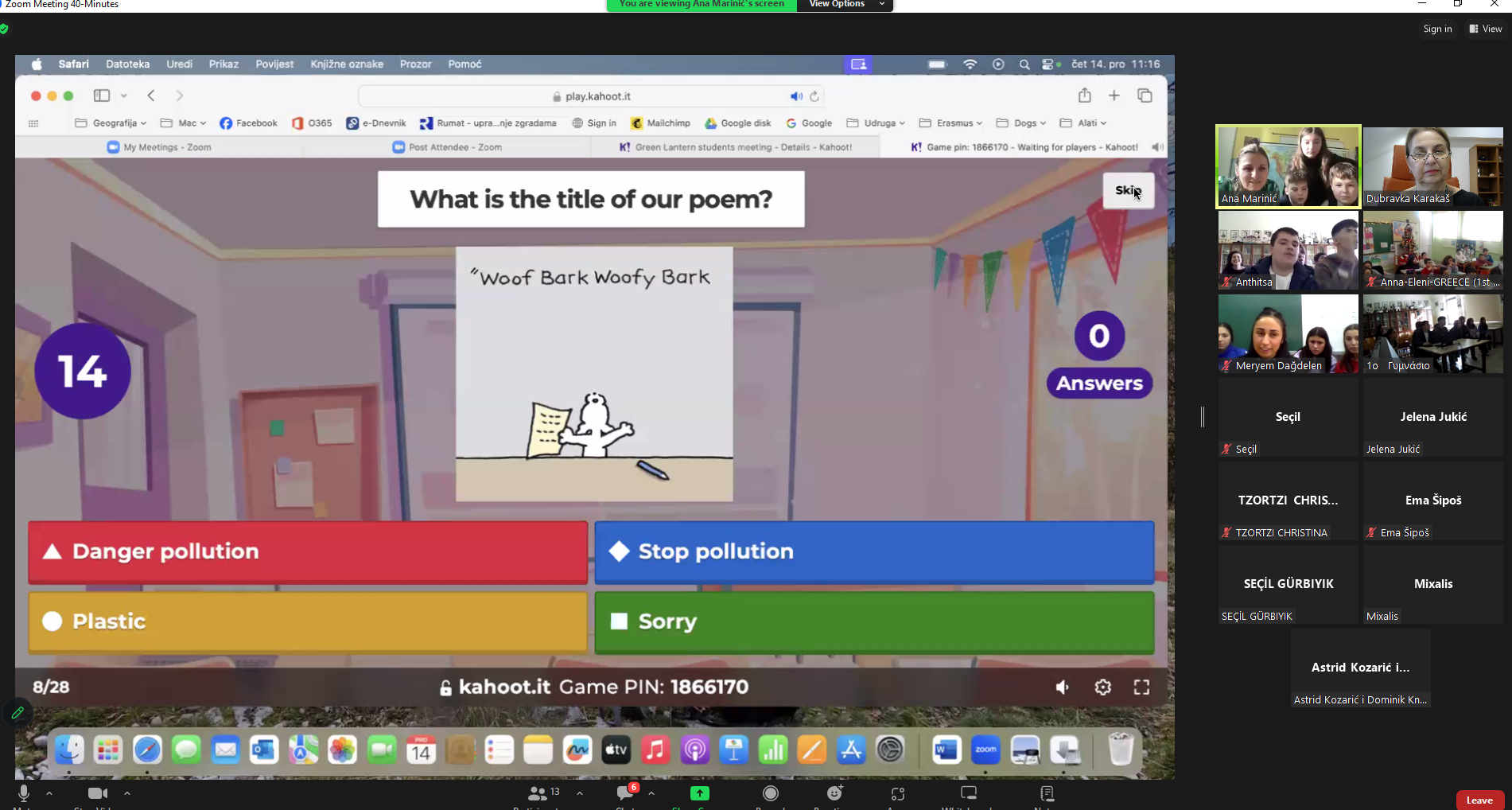Viewport: 1512px width, 810px height.
Task: Choose the Plastic answer
Action: tap(308, 621)
